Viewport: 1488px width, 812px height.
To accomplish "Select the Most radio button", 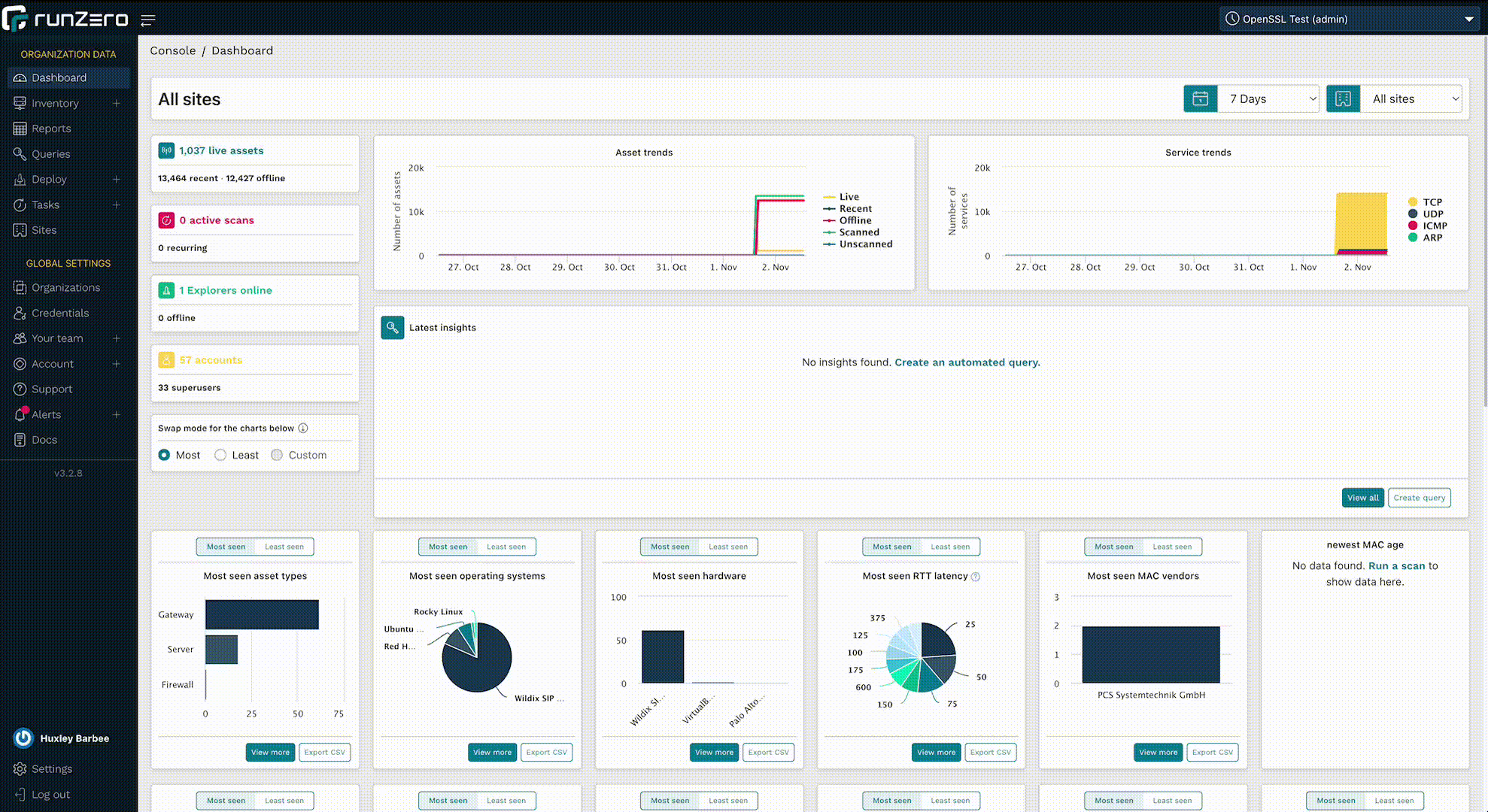I will tap(164, 455).
